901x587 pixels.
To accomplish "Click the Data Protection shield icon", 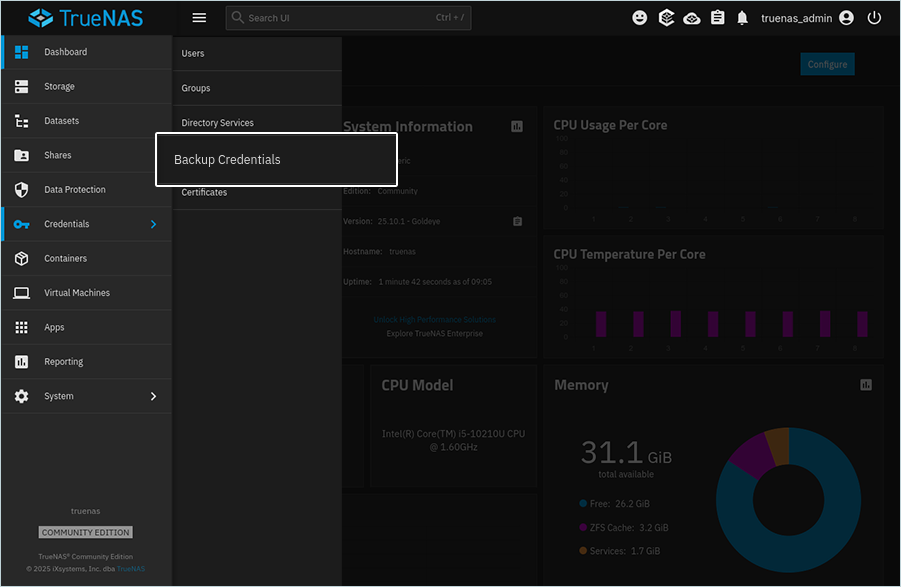I will 21,190.
